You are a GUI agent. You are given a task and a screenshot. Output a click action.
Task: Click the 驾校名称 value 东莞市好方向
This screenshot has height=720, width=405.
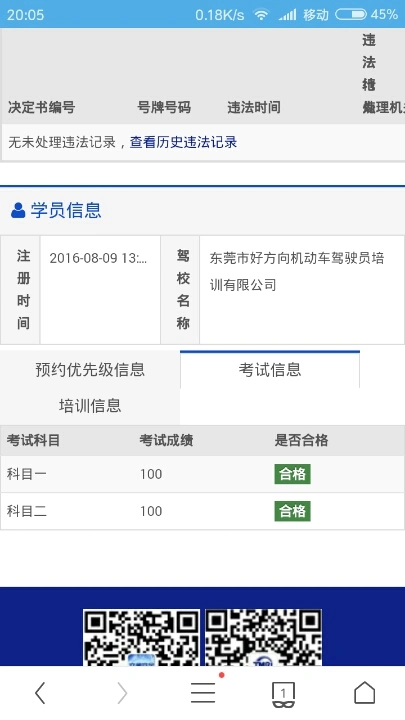(x=297, y=271)
